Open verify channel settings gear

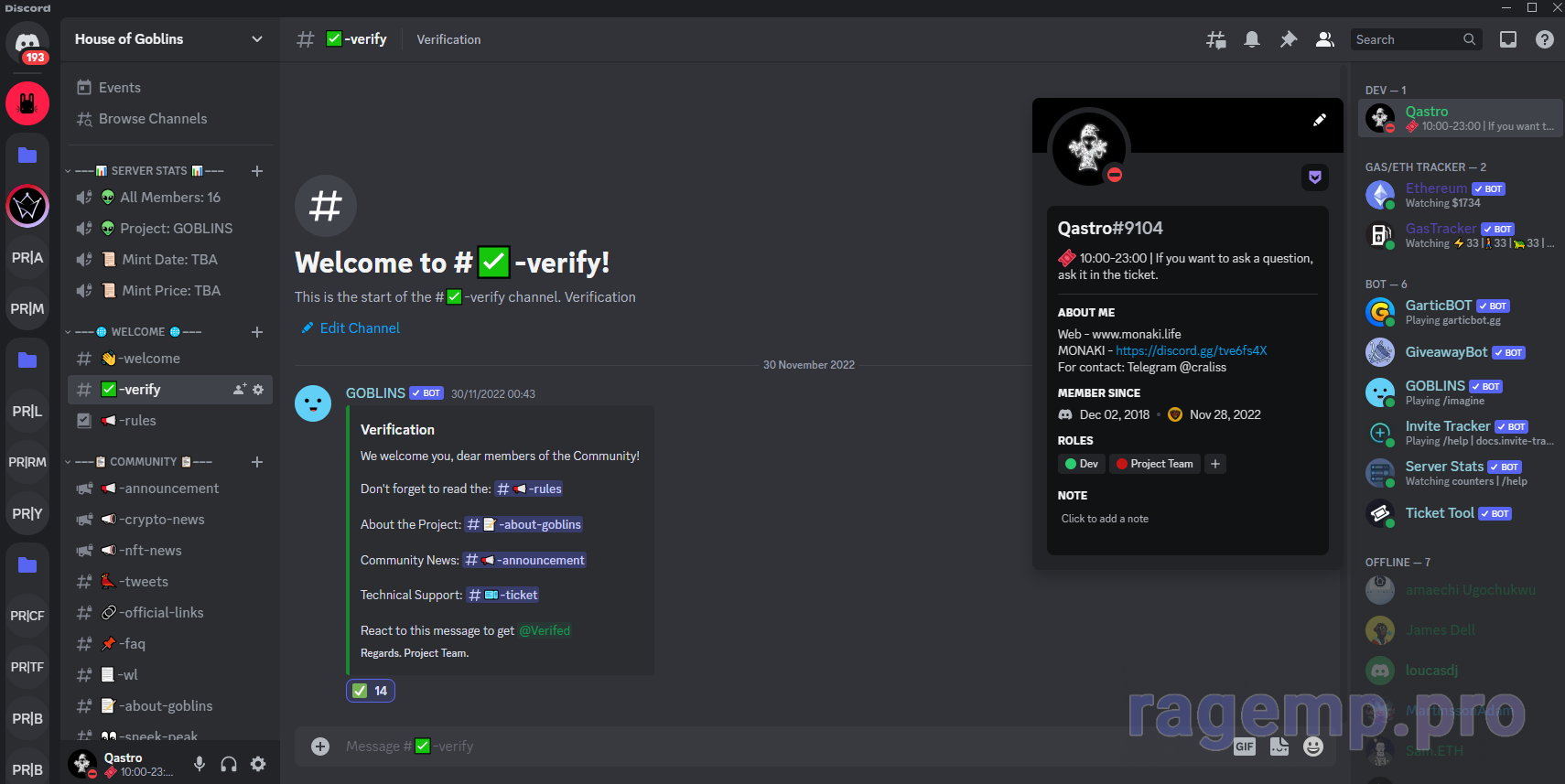coord(258,390)
